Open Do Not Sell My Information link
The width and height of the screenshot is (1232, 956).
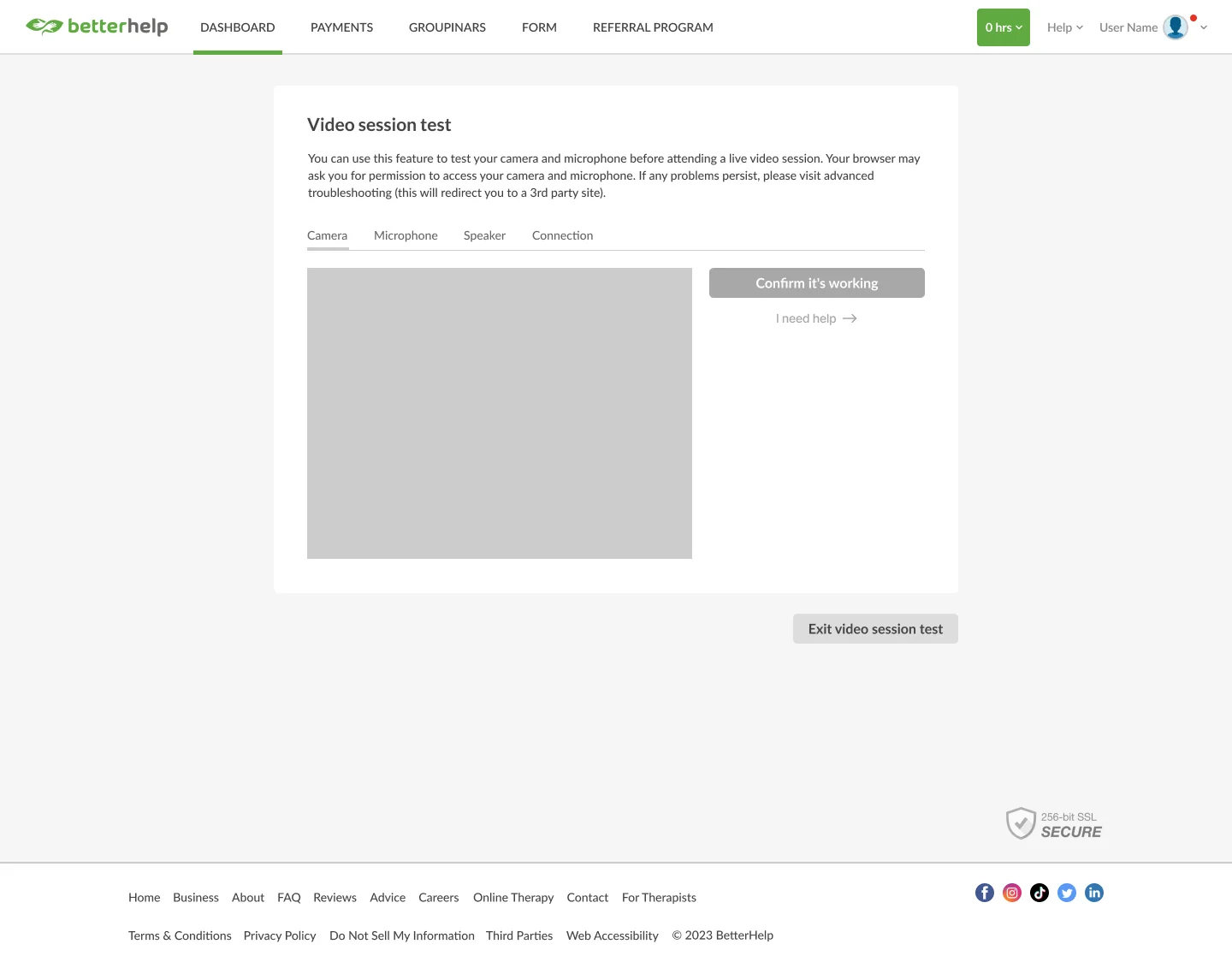[402, 935]
